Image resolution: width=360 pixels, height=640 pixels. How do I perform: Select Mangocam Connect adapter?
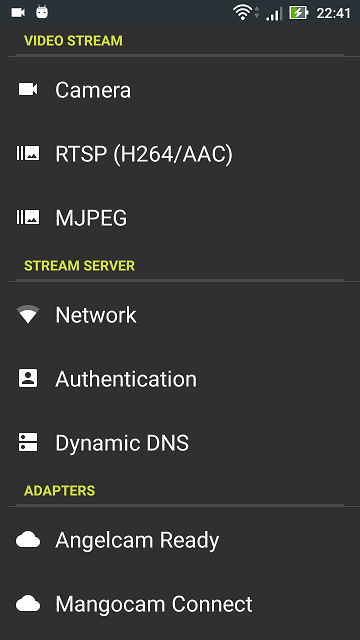(x=180, y=604)
